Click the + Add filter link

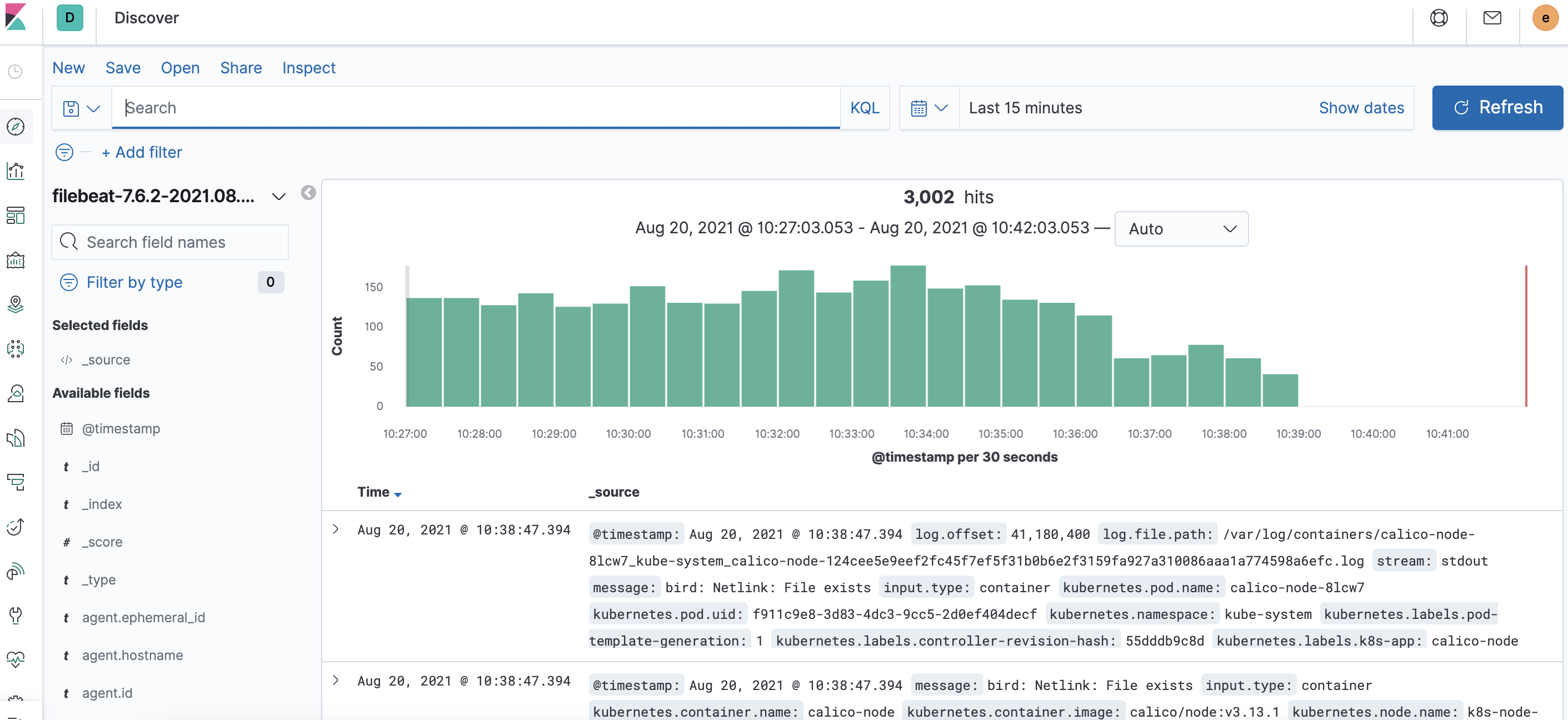click(x=142, y=152)
